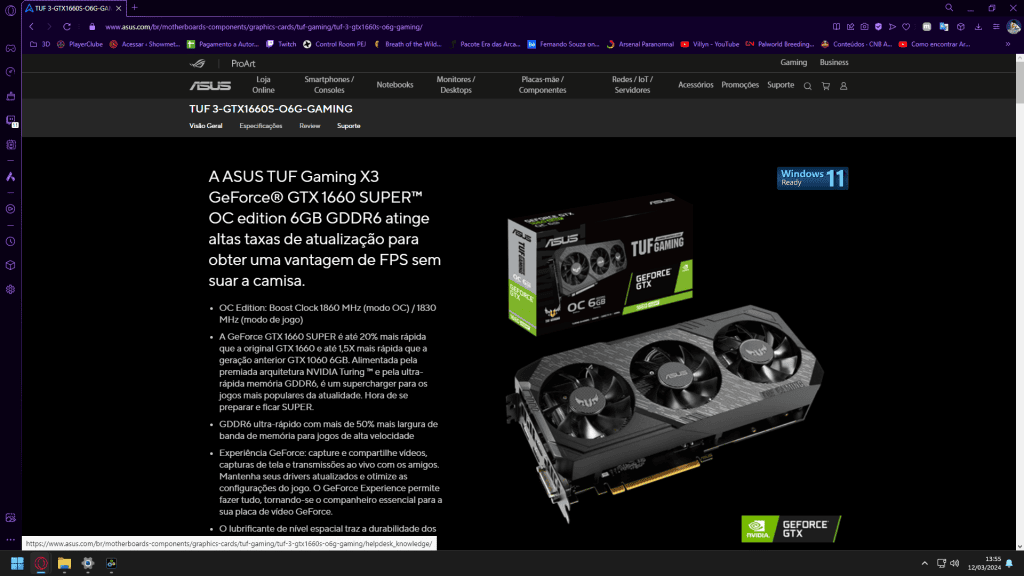Open Extensions cube icon in sidebar

(10, 265)
